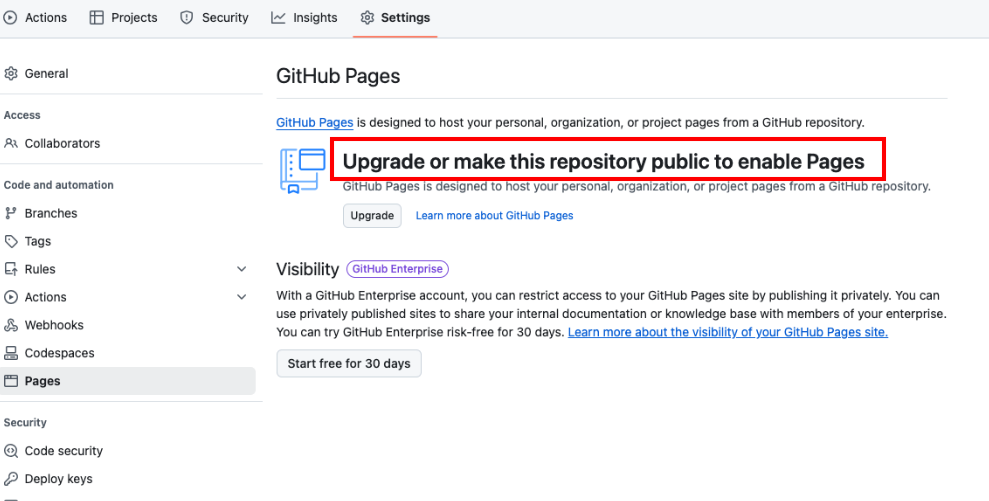Click the GitHub Pages page heading

(x=338, y=77)
